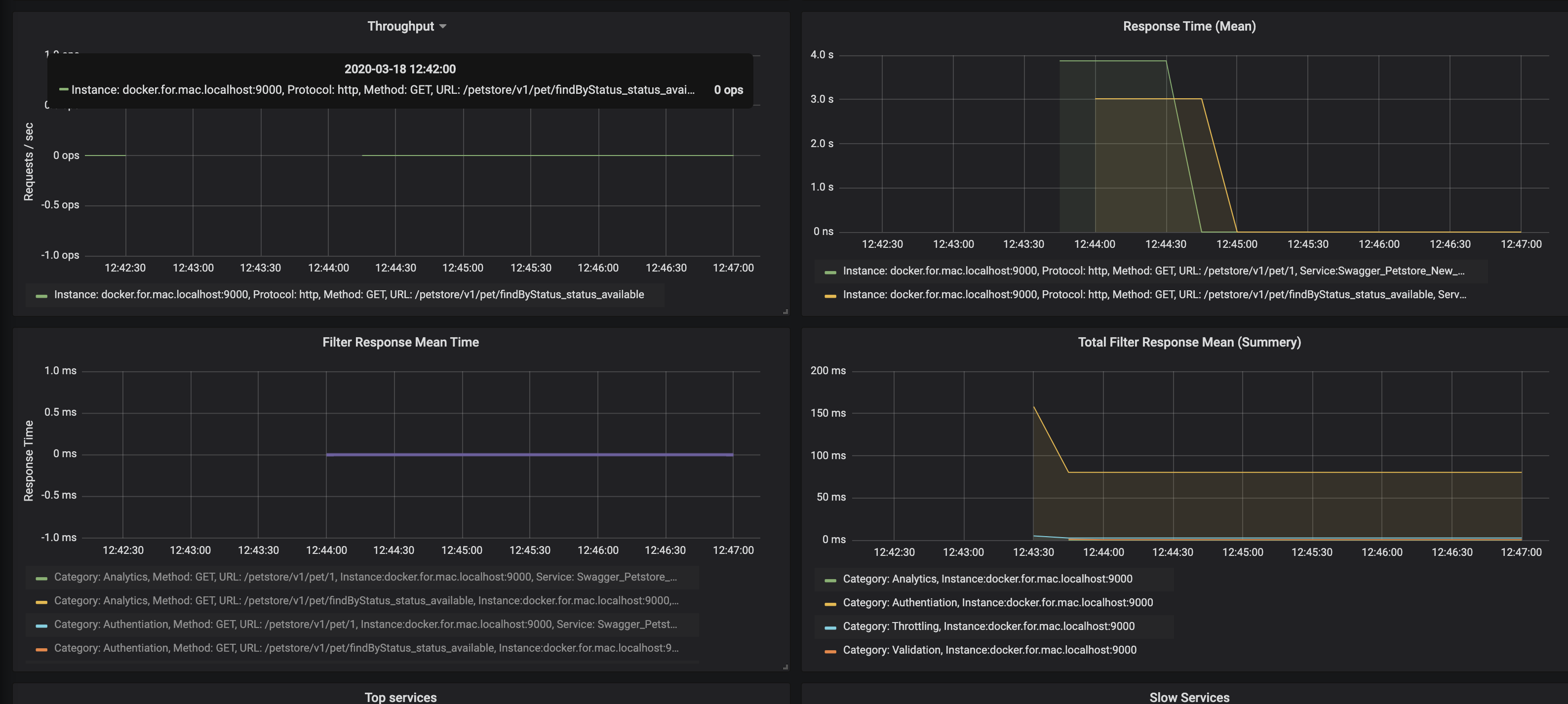This screenshot has height=704, width=1568.
Task: Toggle the Category: Throttling series in the summary legend
Action: tap(988, 626)
